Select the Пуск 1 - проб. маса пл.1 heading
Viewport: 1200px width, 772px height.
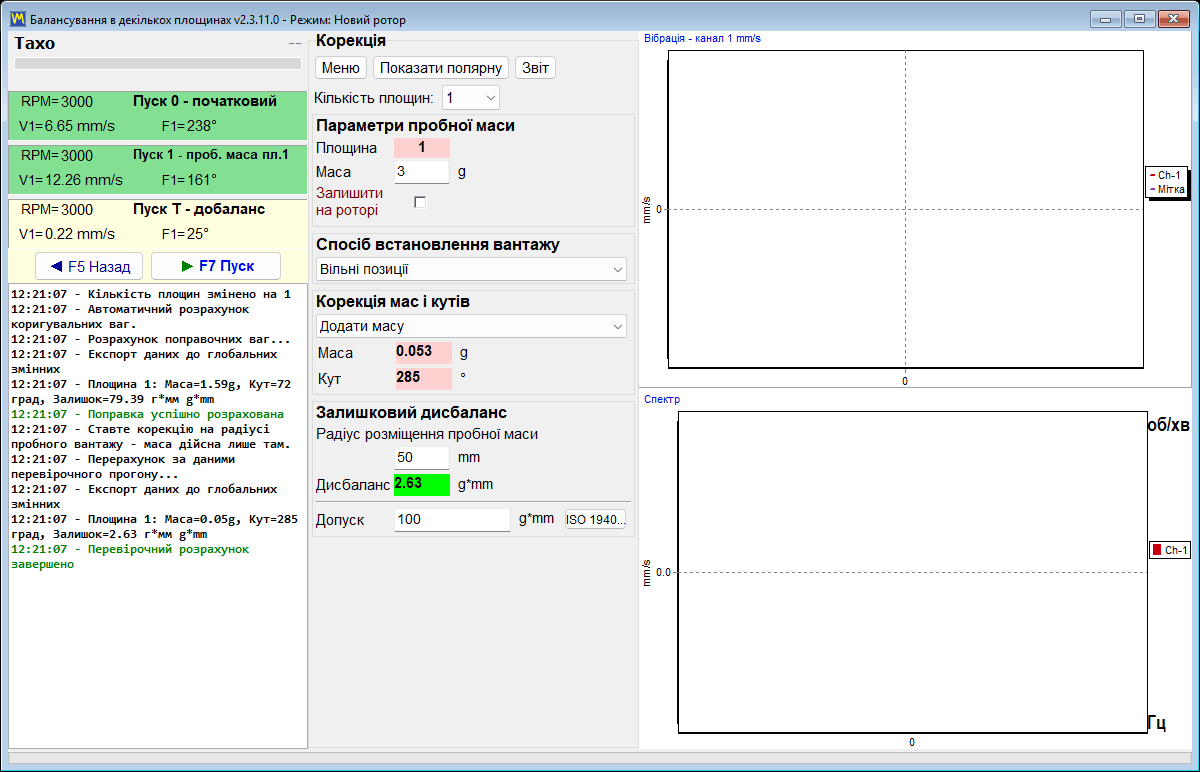click(x=210, y=155)
